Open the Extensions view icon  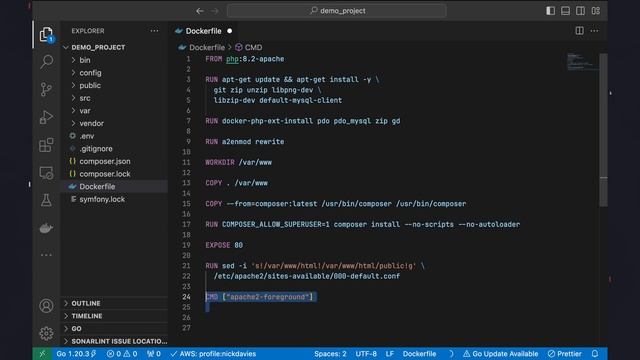tap(46, 145)
